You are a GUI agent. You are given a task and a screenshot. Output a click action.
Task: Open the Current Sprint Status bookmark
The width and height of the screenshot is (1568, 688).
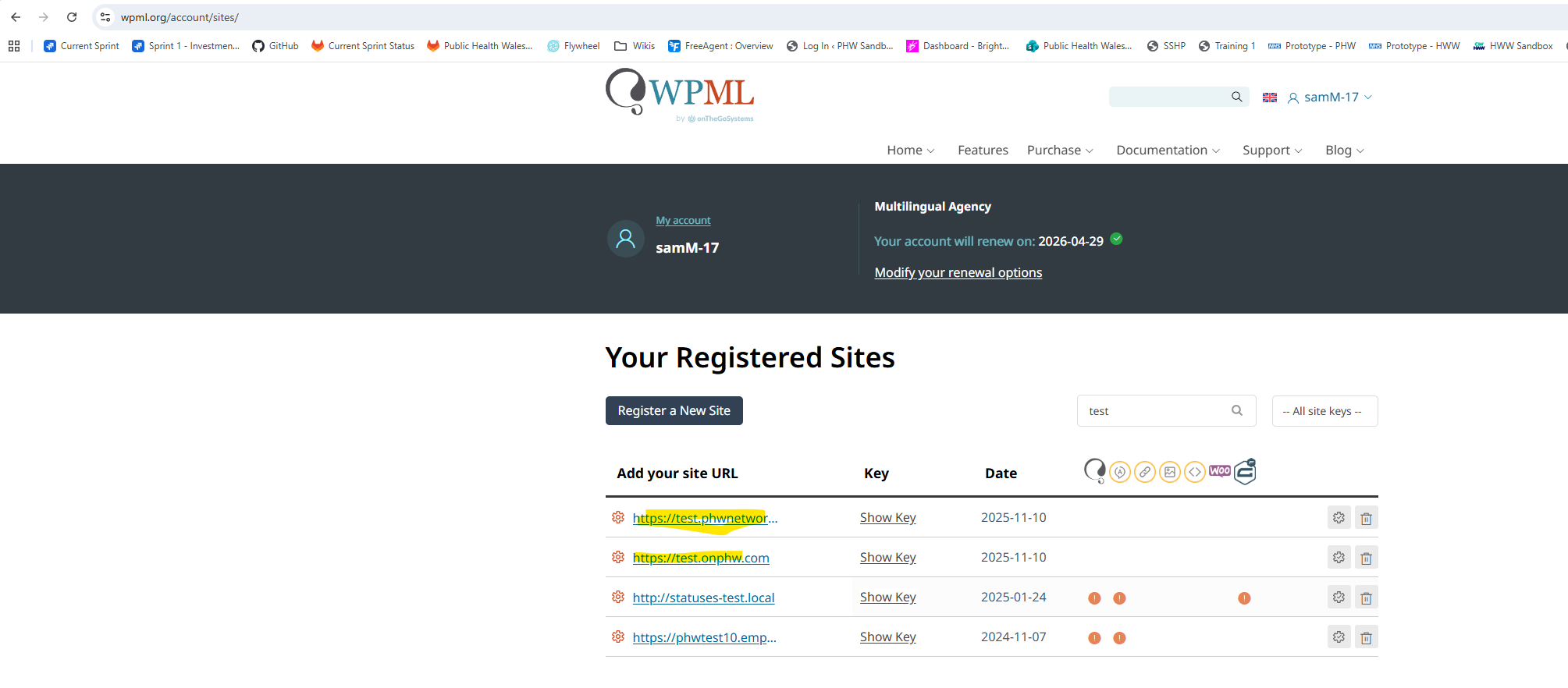click(x=363, y=46)
